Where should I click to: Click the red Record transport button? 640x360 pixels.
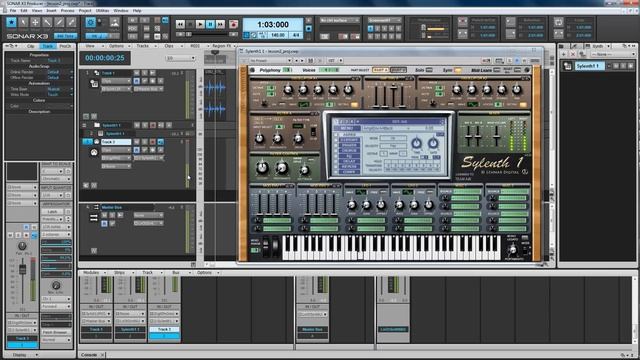click(233, 24)
